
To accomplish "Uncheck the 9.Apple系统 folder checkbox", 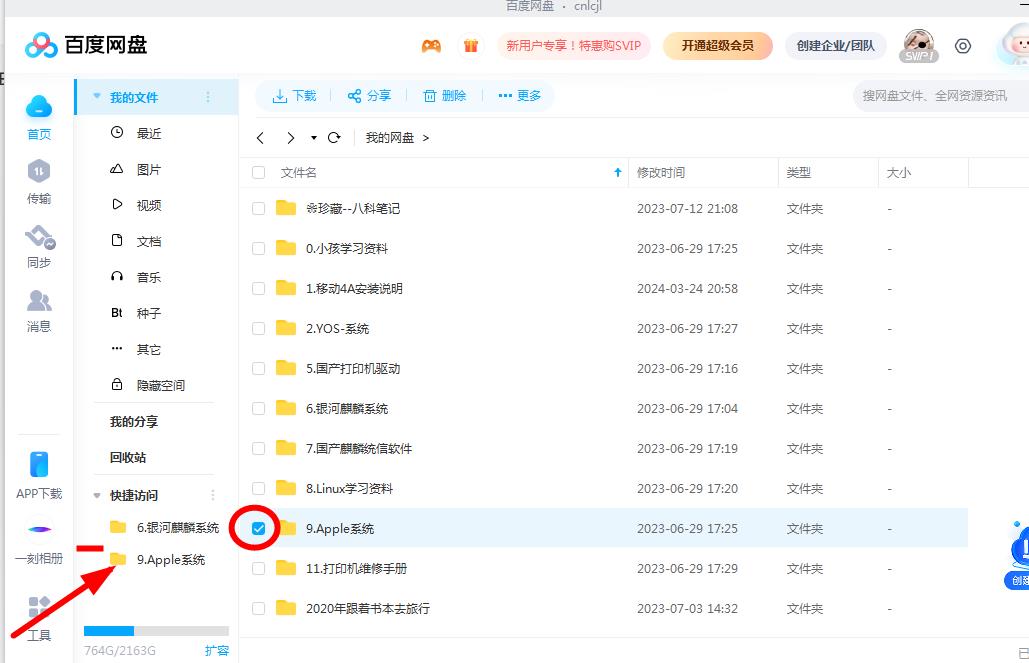I will (x=257, y=528).
